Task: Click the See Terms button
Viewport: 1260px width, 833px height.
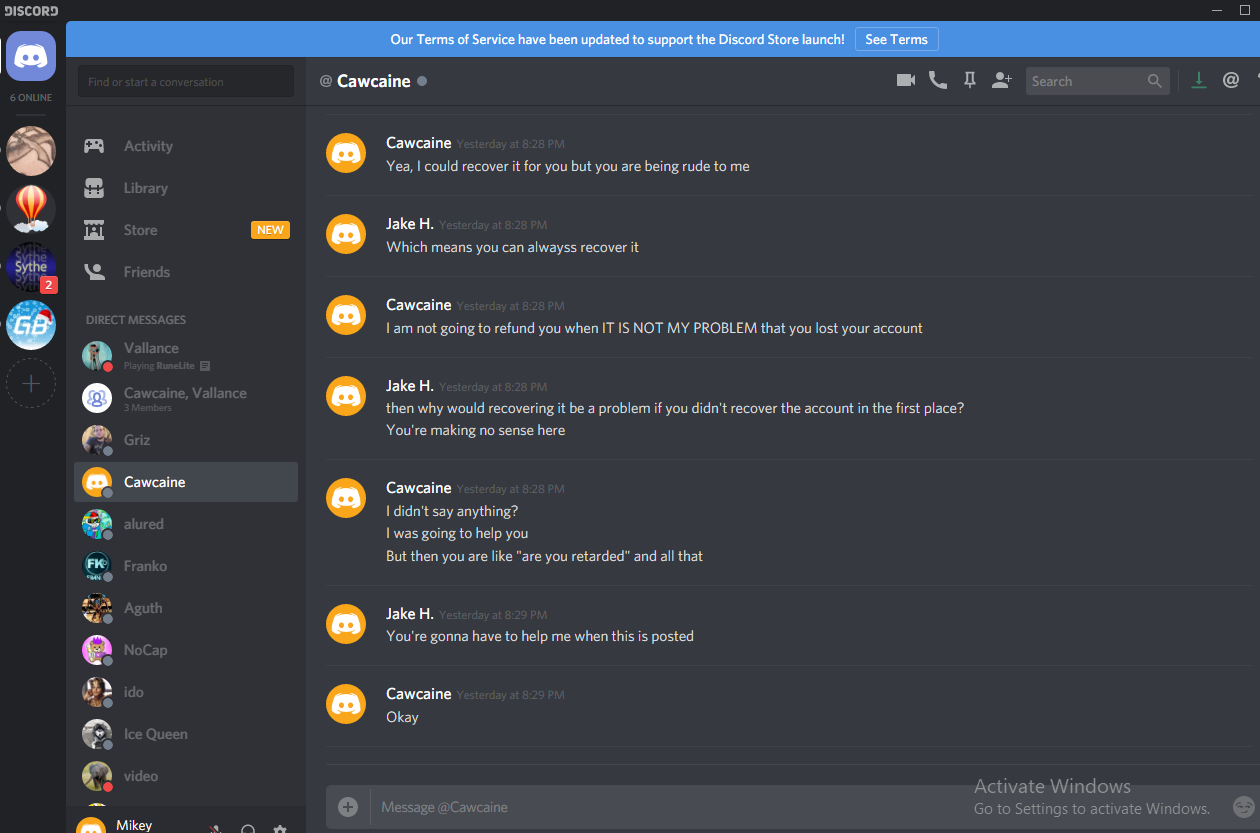Action: click(x=896, y=39)
